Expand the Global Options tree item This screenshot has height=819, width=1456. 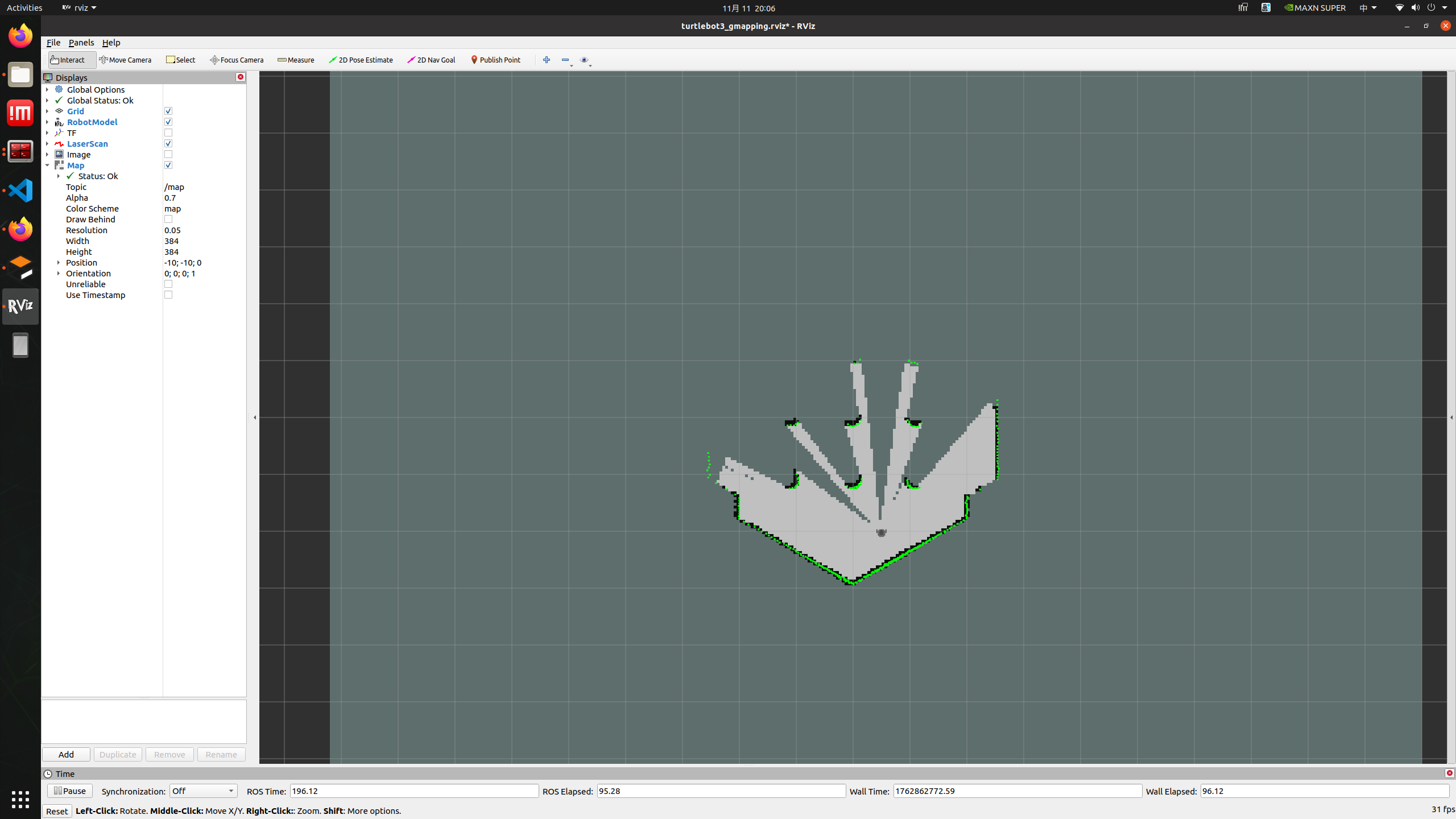(47, 89)
